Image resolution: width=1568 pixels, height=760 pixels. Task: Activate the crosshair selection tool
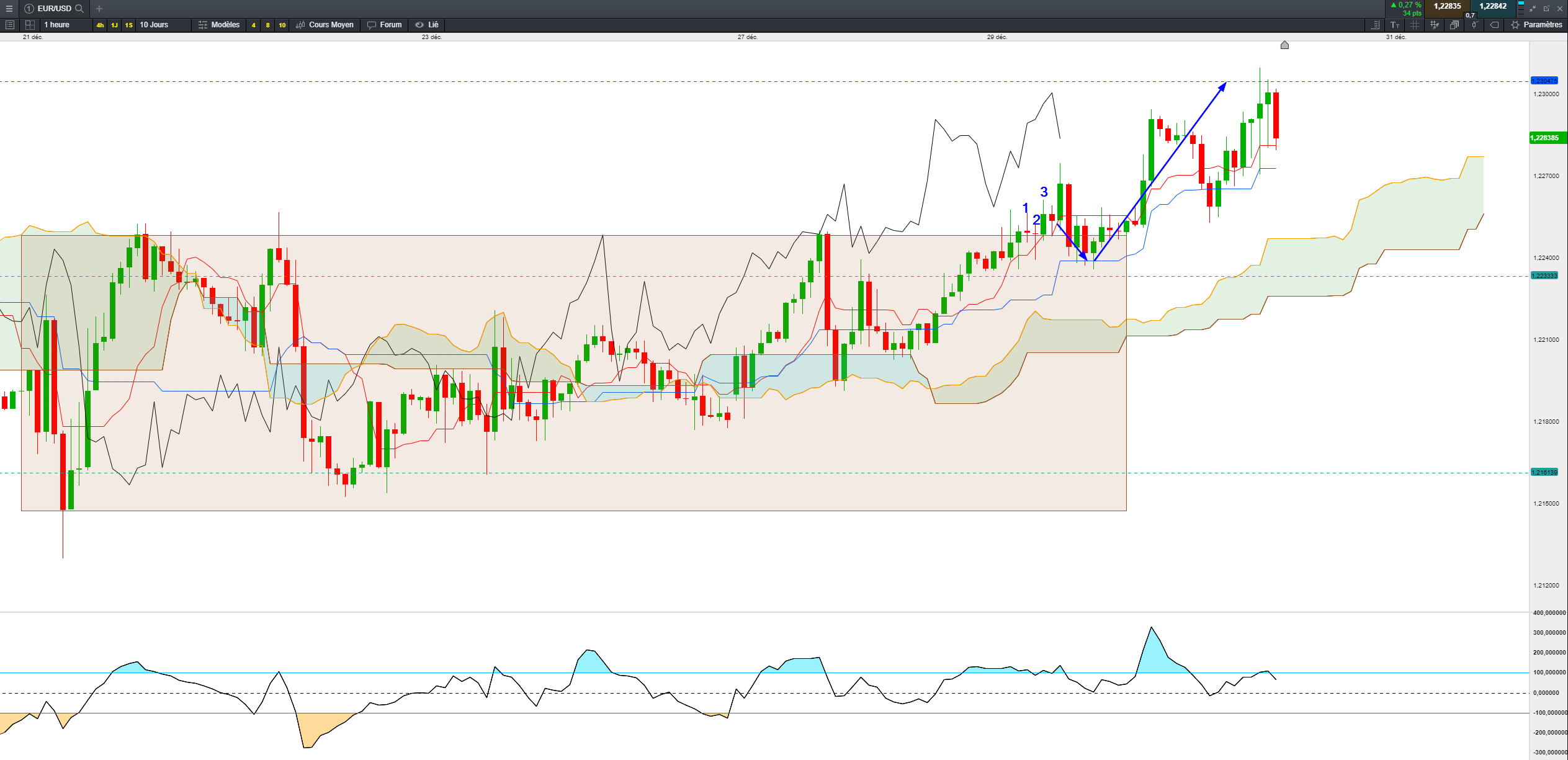click(x=1415, y=25)
